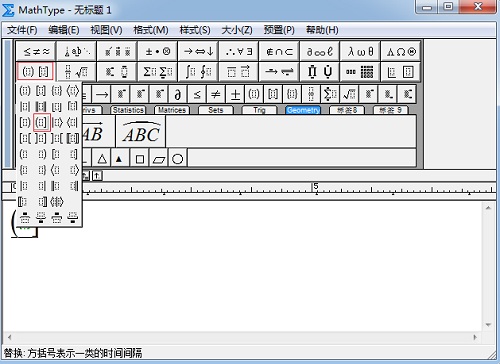Open the set theory symbols palette (∉∩⊂)

(279, 51)
